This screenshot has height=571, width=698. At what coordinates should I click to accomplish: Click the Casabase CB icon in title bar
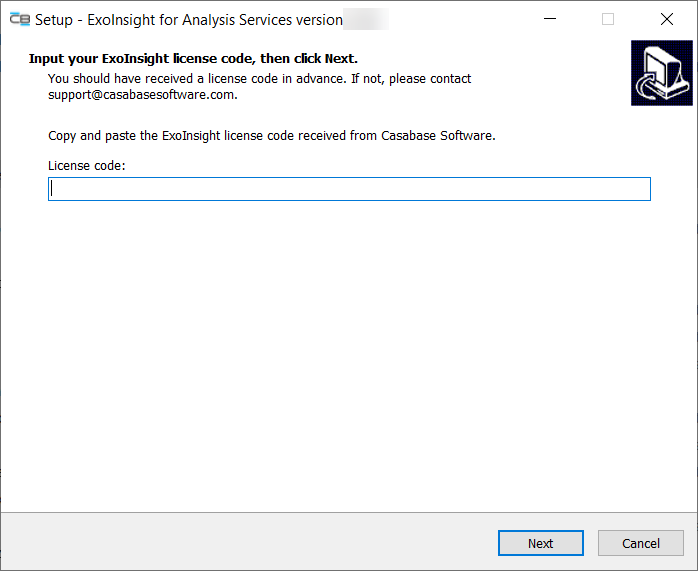19,19
